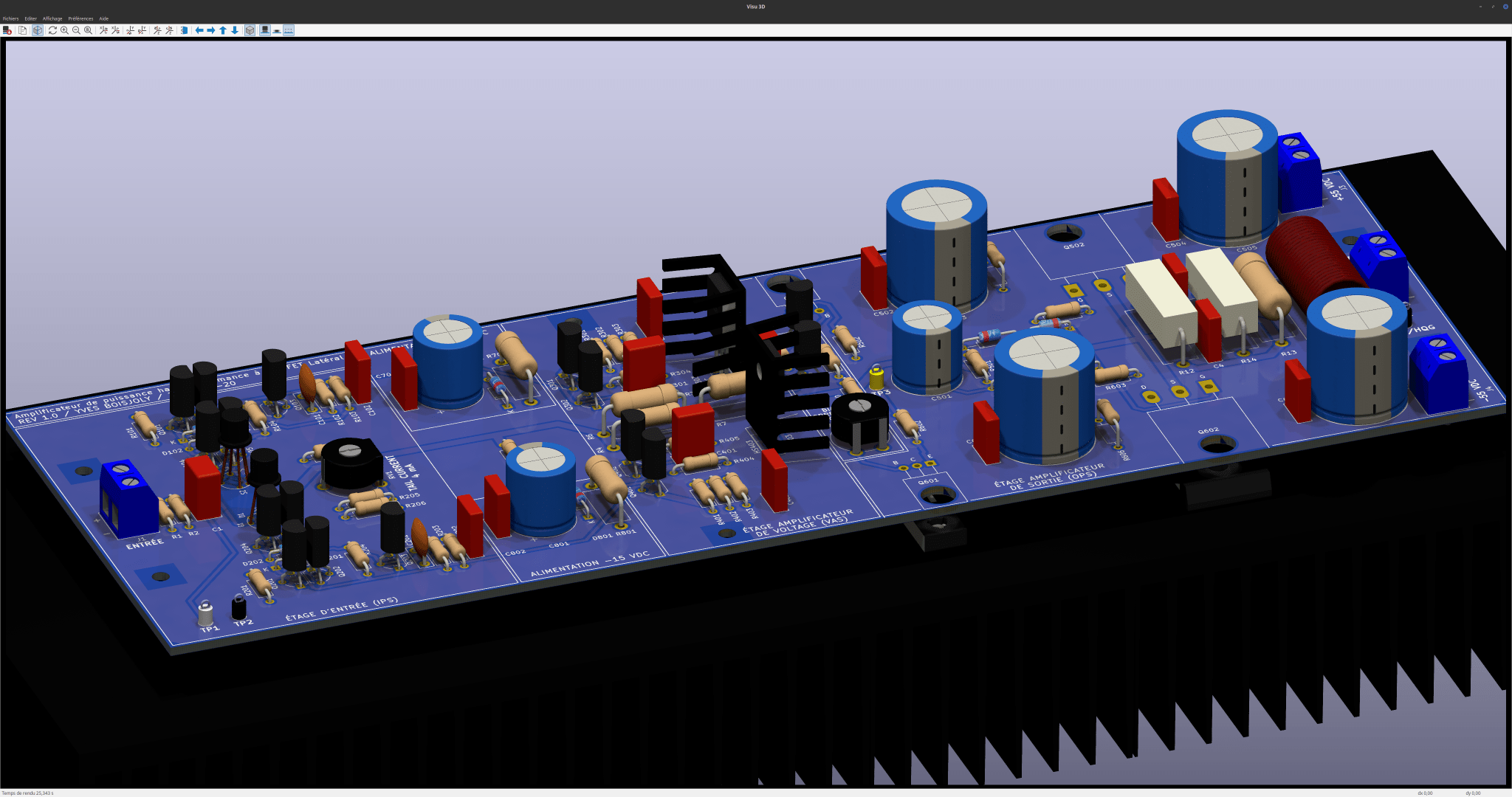Image resolution: width=1512 pixels, height=797 pixels.
Task: Rotate X counterclockwise using second X-axis icon
Action: 115,30
